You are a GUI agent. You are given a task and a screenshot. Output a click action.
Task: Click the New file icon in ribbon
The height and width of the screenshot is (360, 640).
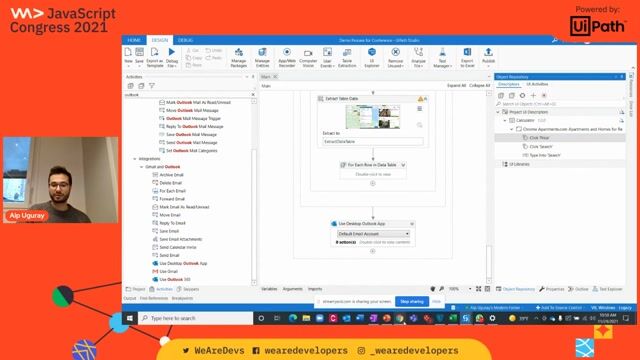coord(128,52)
